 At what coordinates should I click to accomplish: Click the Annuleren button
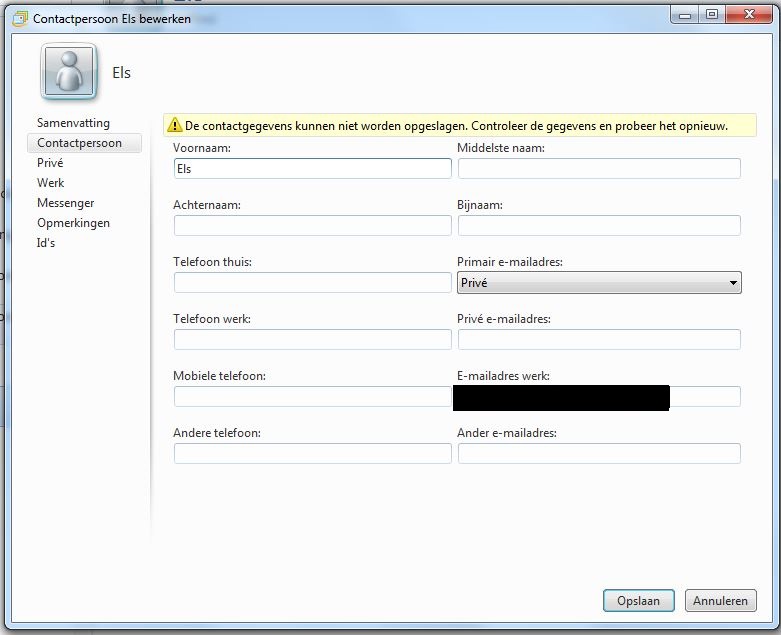[720, 601]
